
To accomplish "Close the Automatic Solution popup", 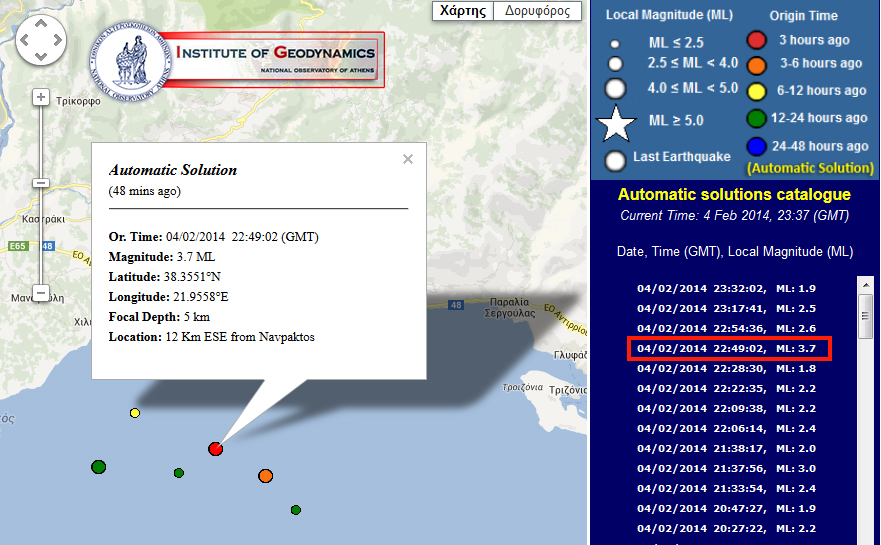I will click(407, 159).
